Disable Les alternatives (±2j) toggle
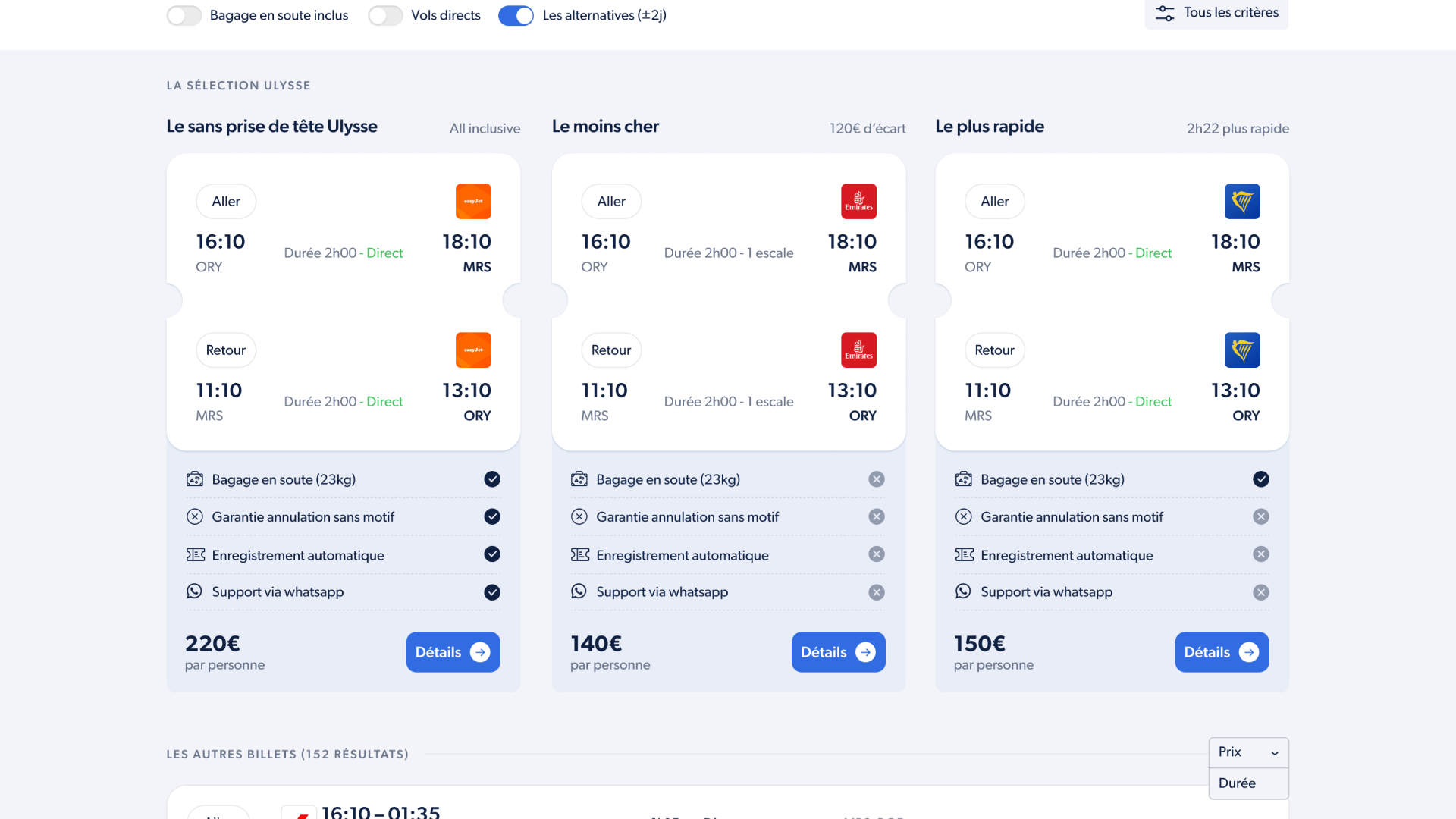Screen dimensions: 1456x819 click(x=516, y=15)
